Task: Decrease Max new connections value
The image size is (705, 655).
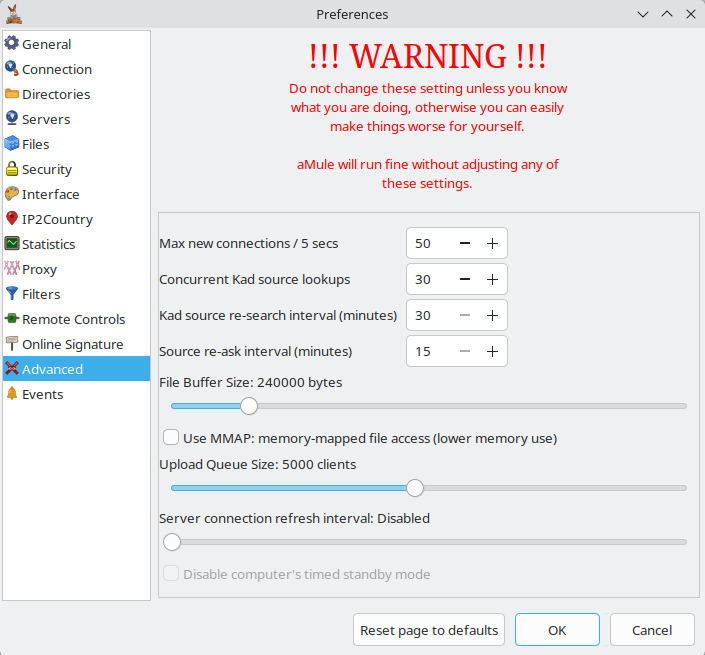Action: 465,243
